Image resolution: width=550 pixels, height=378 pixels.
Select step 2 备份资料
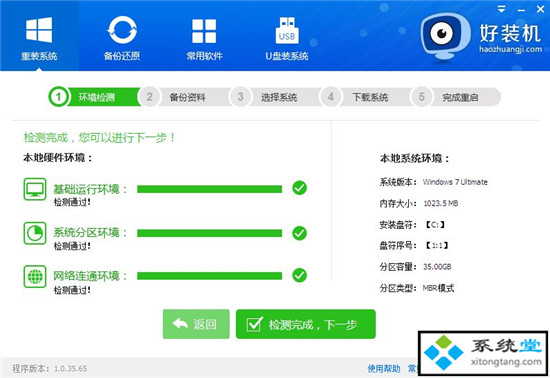click(185, 97)
